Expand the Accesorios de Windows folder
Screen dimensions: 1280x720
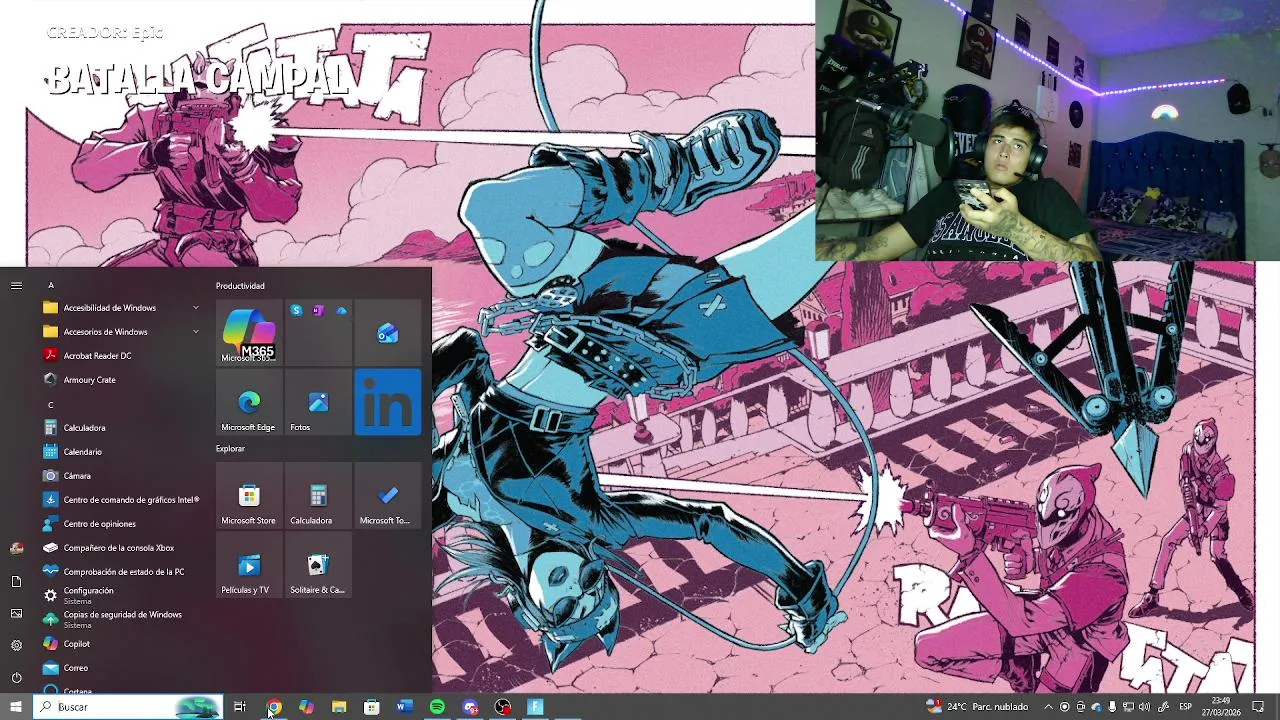coord(120,331)
